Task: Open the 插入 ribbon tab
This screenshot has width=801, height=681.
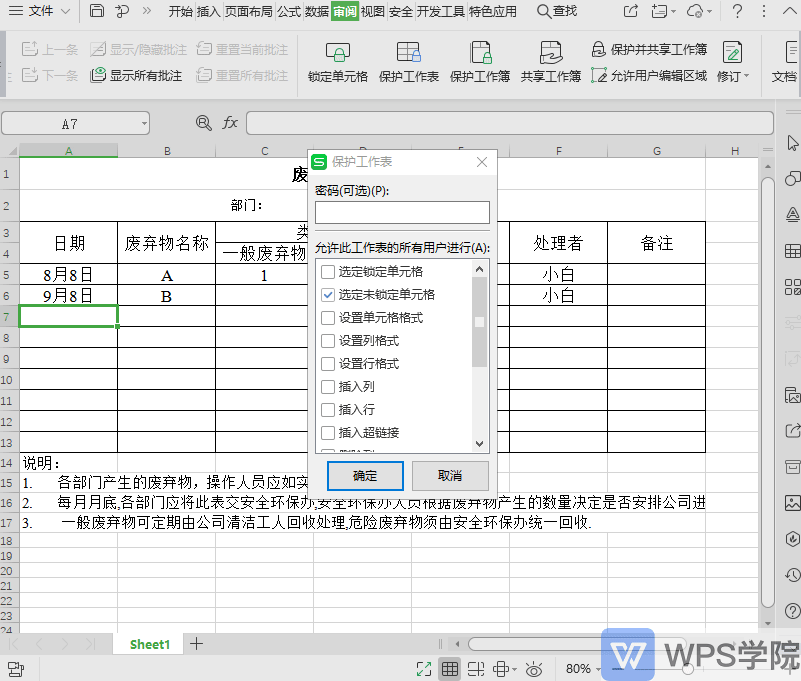Action: (208, 11)
